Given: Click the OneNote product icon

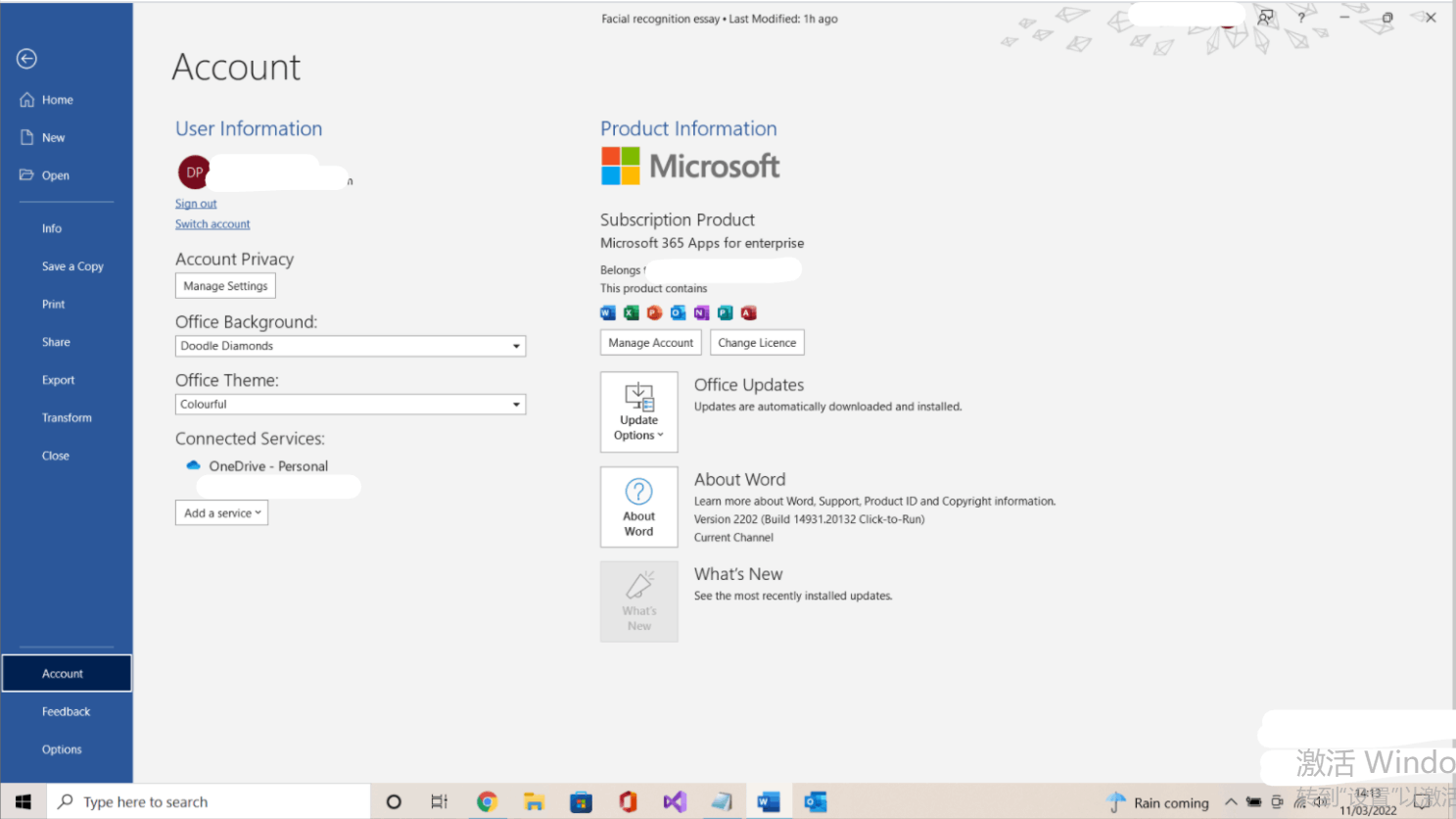Looking at the screenshot, I should tap(701, 313).
